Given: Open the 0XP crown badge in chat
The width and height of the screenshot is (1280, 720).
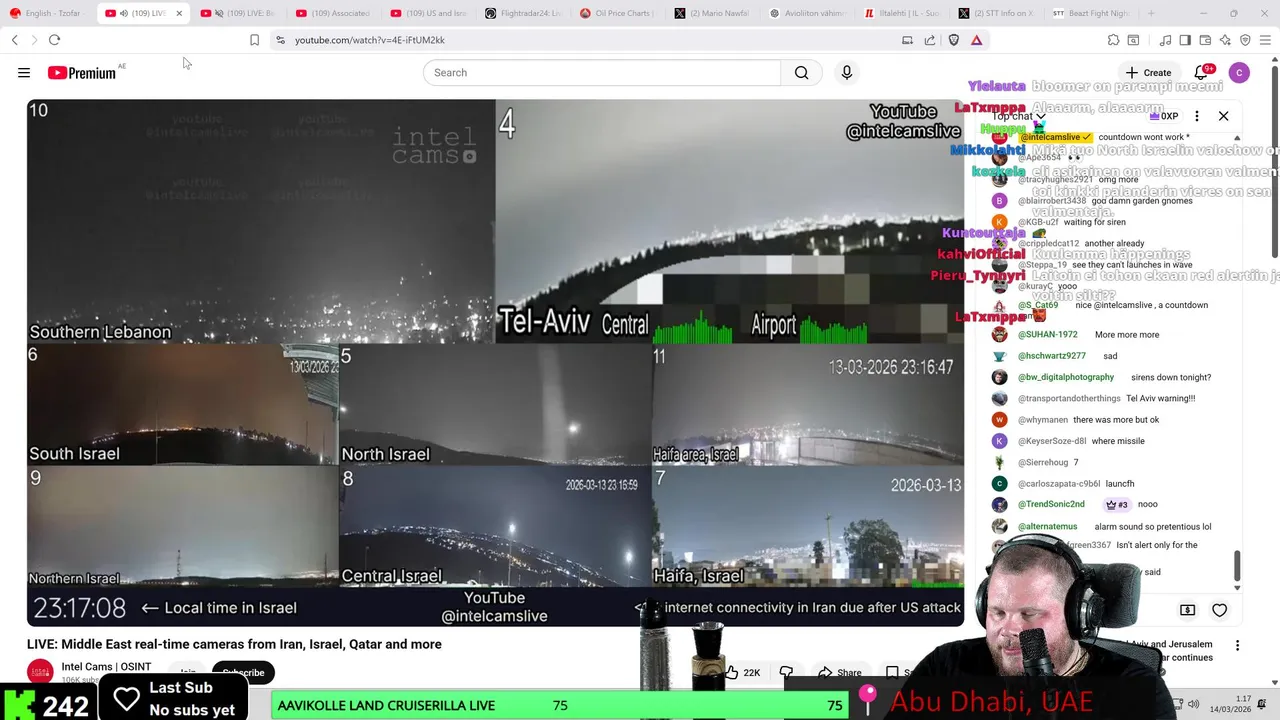Looking at the screenshot, I should 1164,116.
